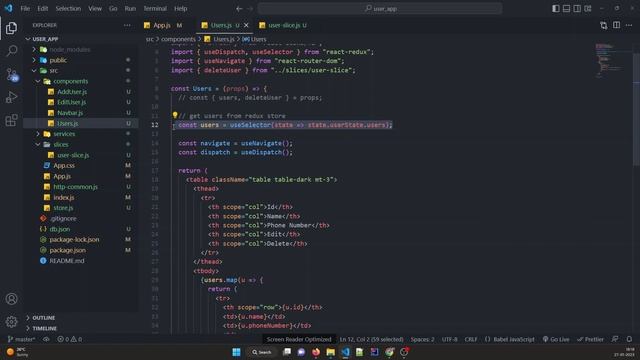Open the Run and Debug view
640x360 pixels.
tap(11, 97)
